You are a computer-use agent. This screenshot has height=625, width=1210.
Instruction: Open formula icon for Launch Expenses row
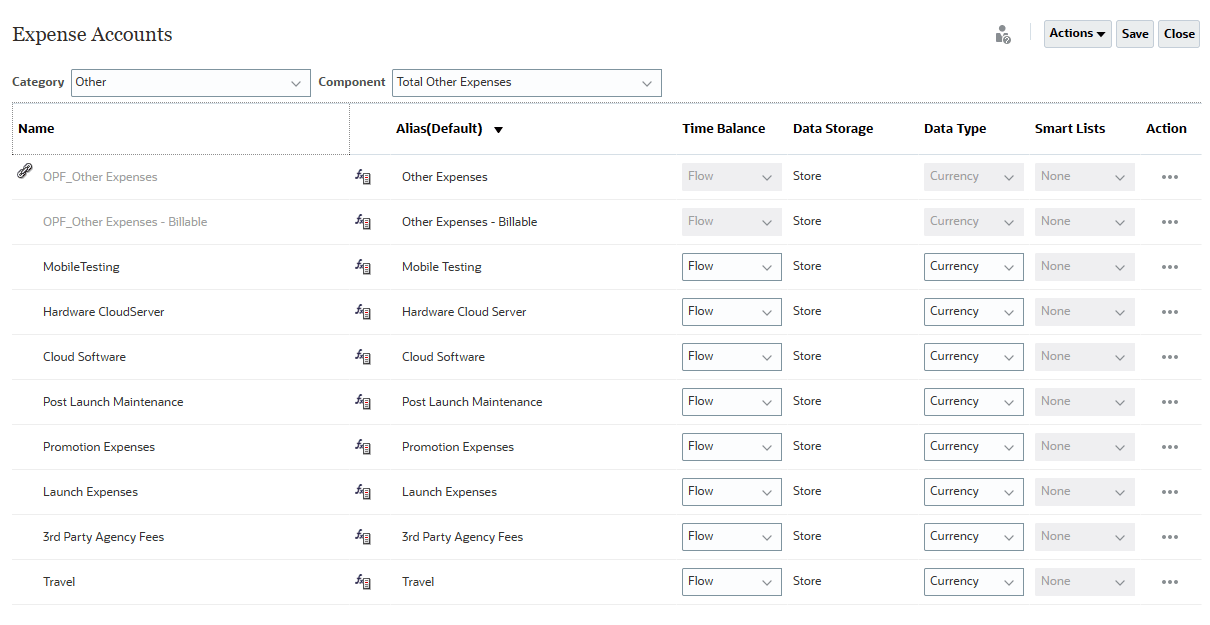pyautogui.click(x=363, y=492)
